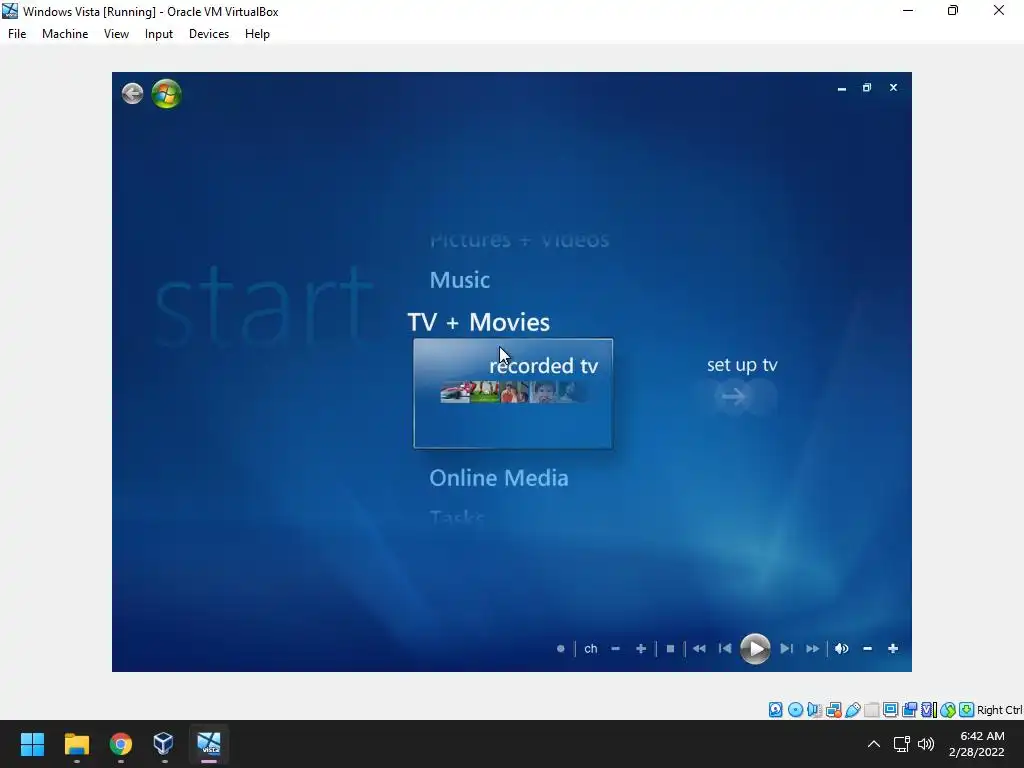This screenshot has width=1024, height=768.
Task: Click audio status icon in VirtualBox bar
Action: tap(814, 710)
